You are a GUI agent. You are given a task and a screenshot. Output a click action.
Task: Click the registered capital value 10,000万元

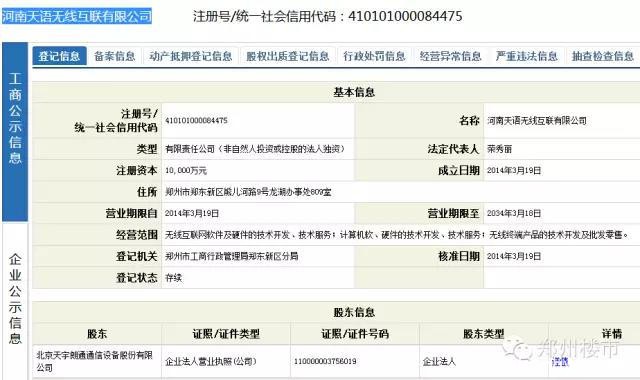186,171
